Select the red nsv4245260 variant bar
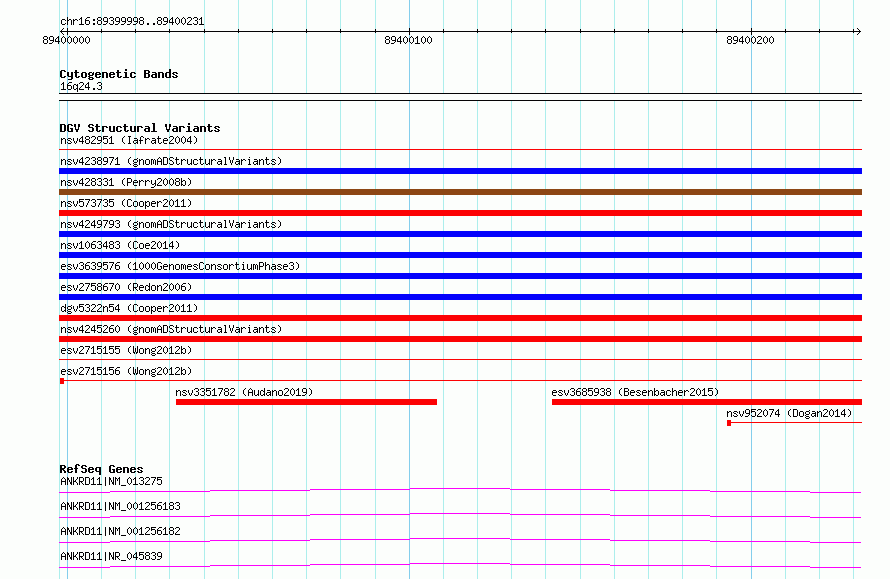The image size is (890, 579). [460, 339]
